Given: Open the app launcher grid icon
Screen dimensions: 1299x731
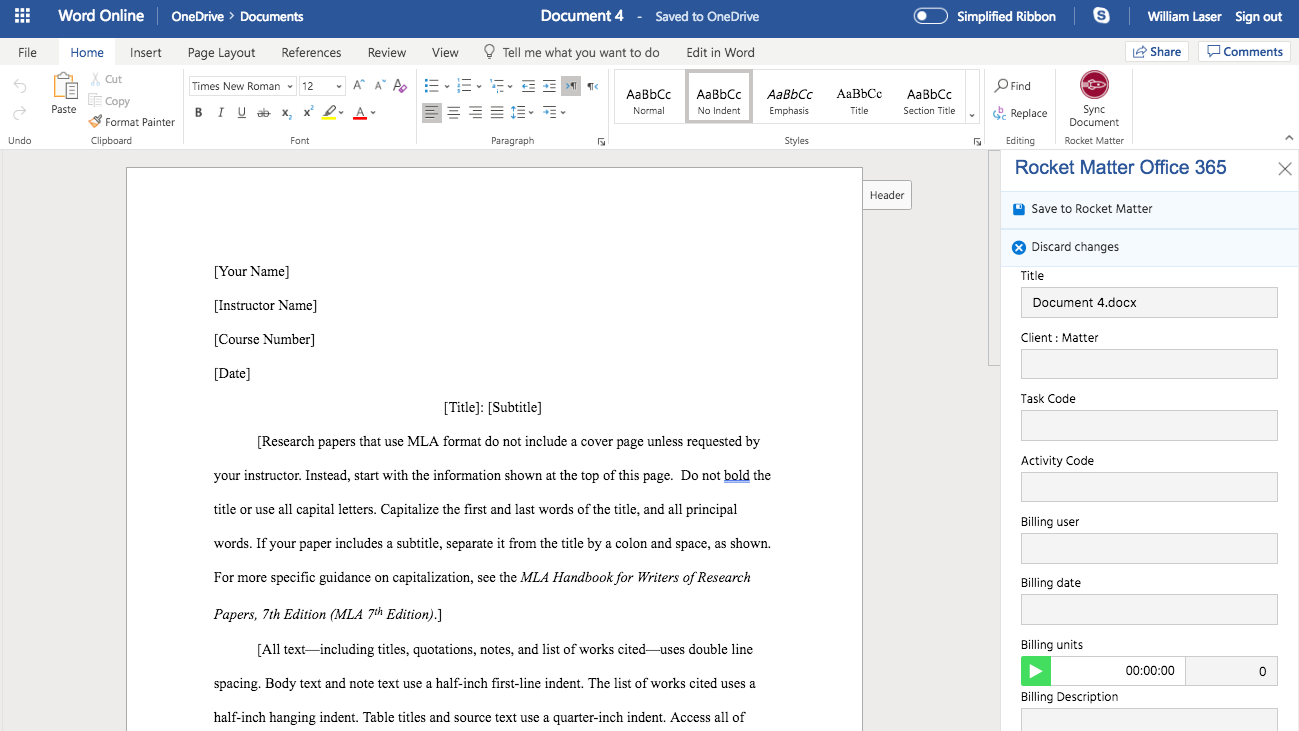Looking at the screenshot, I should (22, 16).
